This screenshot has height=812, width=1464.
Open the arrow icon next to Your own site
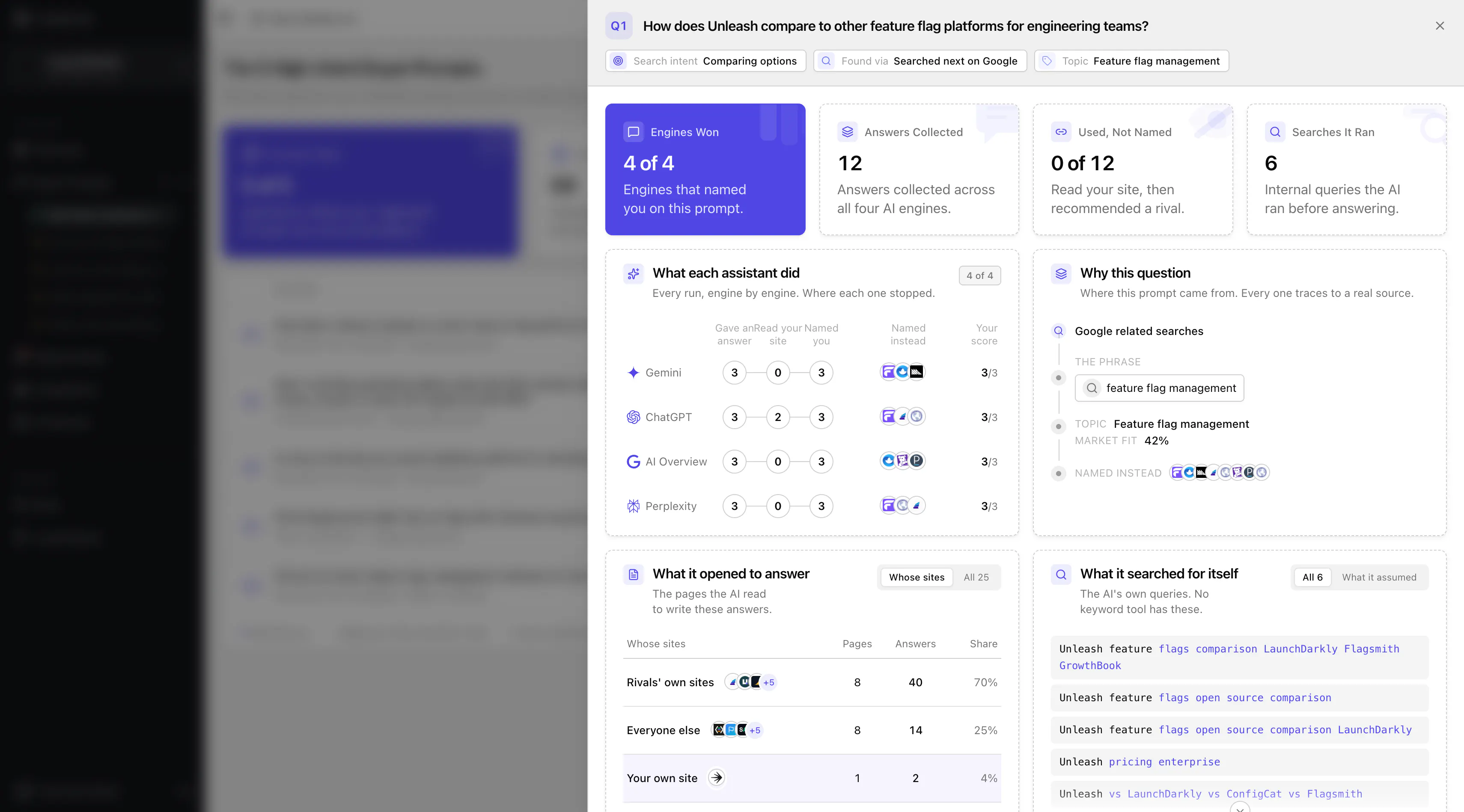(717, 777)
